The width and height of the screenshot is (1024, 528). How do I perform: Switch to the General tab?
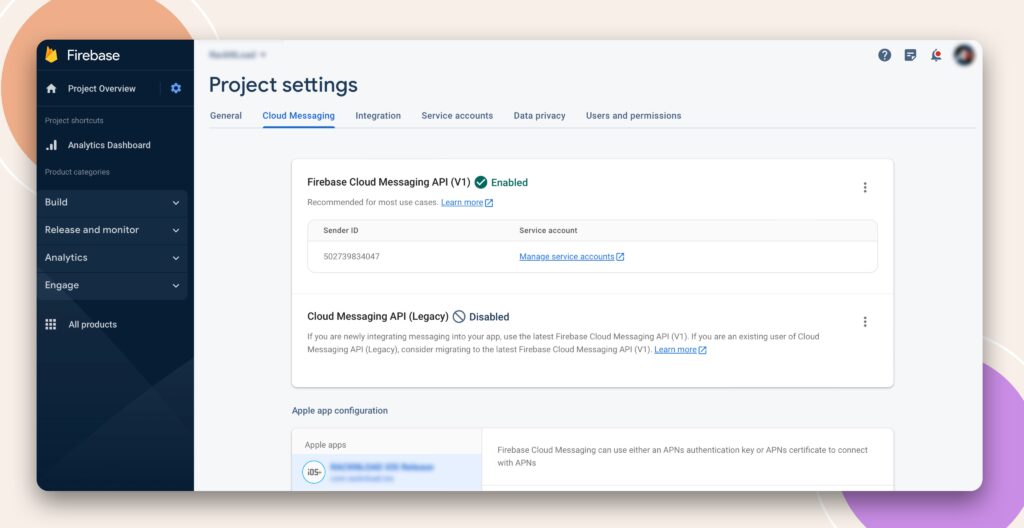(x=226, y=116)
